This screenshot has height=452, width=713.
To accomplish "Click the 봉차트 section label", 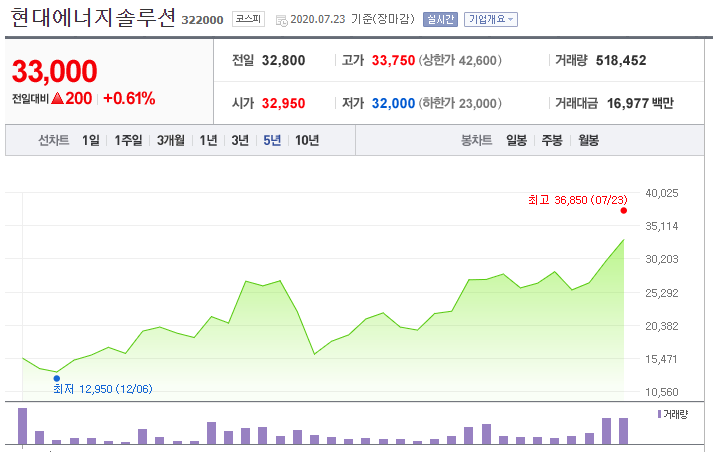I will pos(477,140).
